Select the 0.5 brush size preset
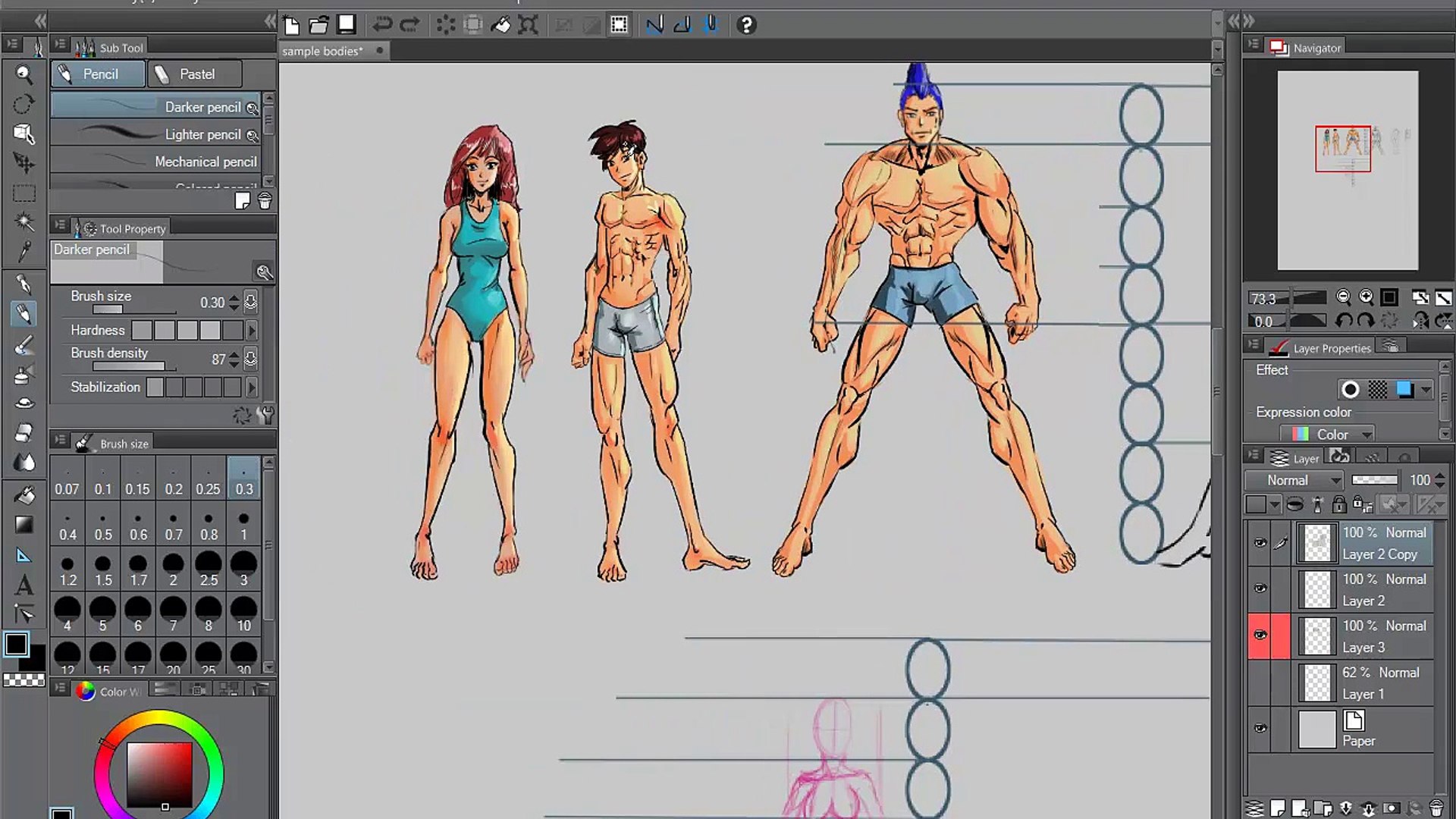Image resolution: width=1456 pixels, height=819 pixels. click(103, 526)
